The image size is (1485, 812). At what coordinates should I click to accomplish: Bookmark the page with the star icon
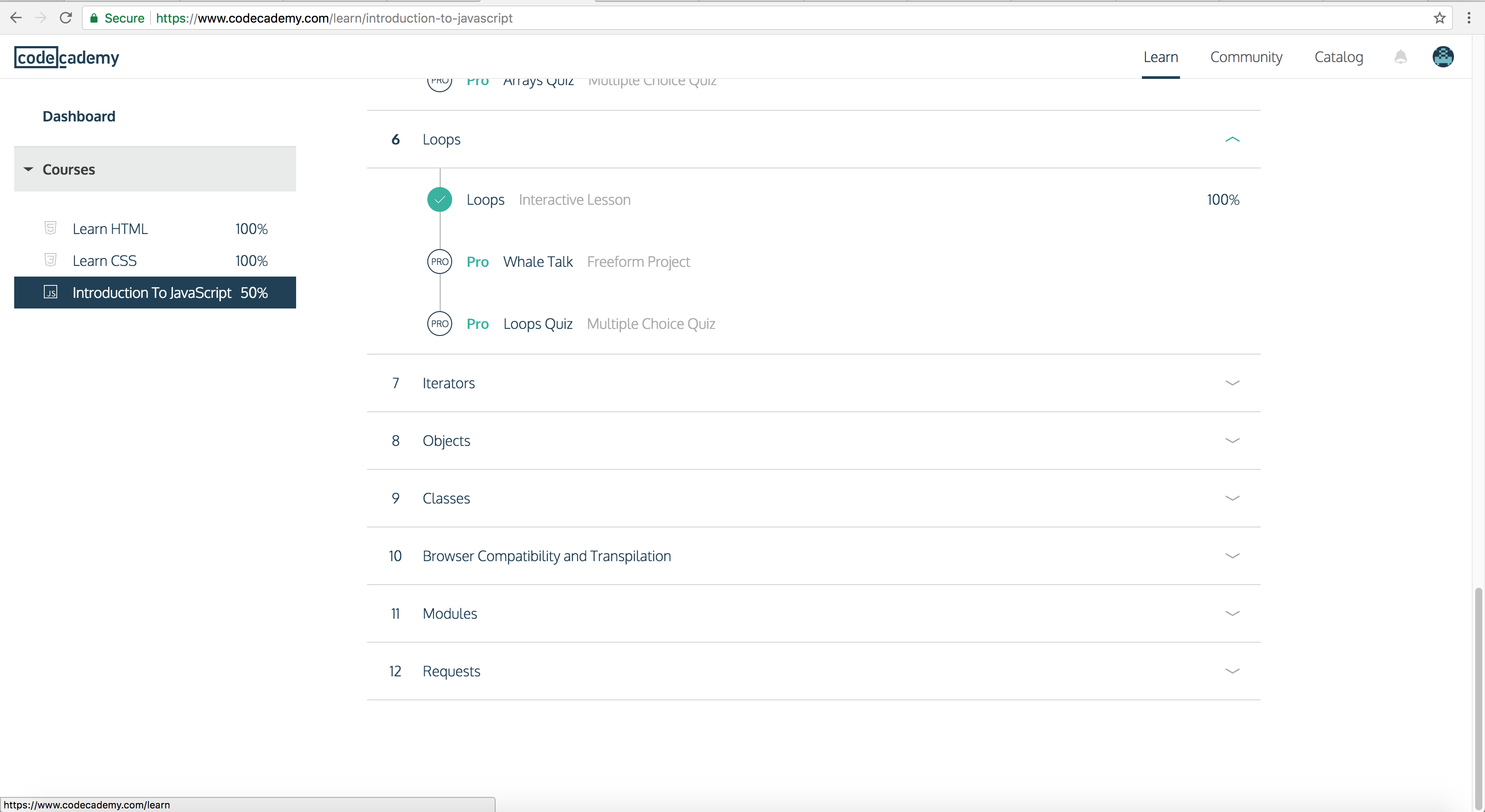click(x=1439, y=18)
